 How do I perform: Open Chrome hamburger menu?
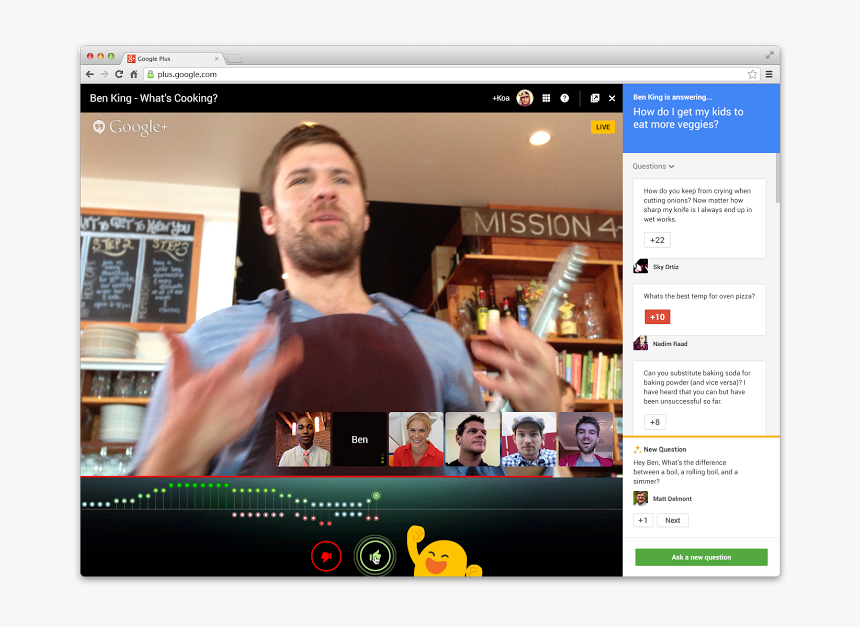(769, 74)
